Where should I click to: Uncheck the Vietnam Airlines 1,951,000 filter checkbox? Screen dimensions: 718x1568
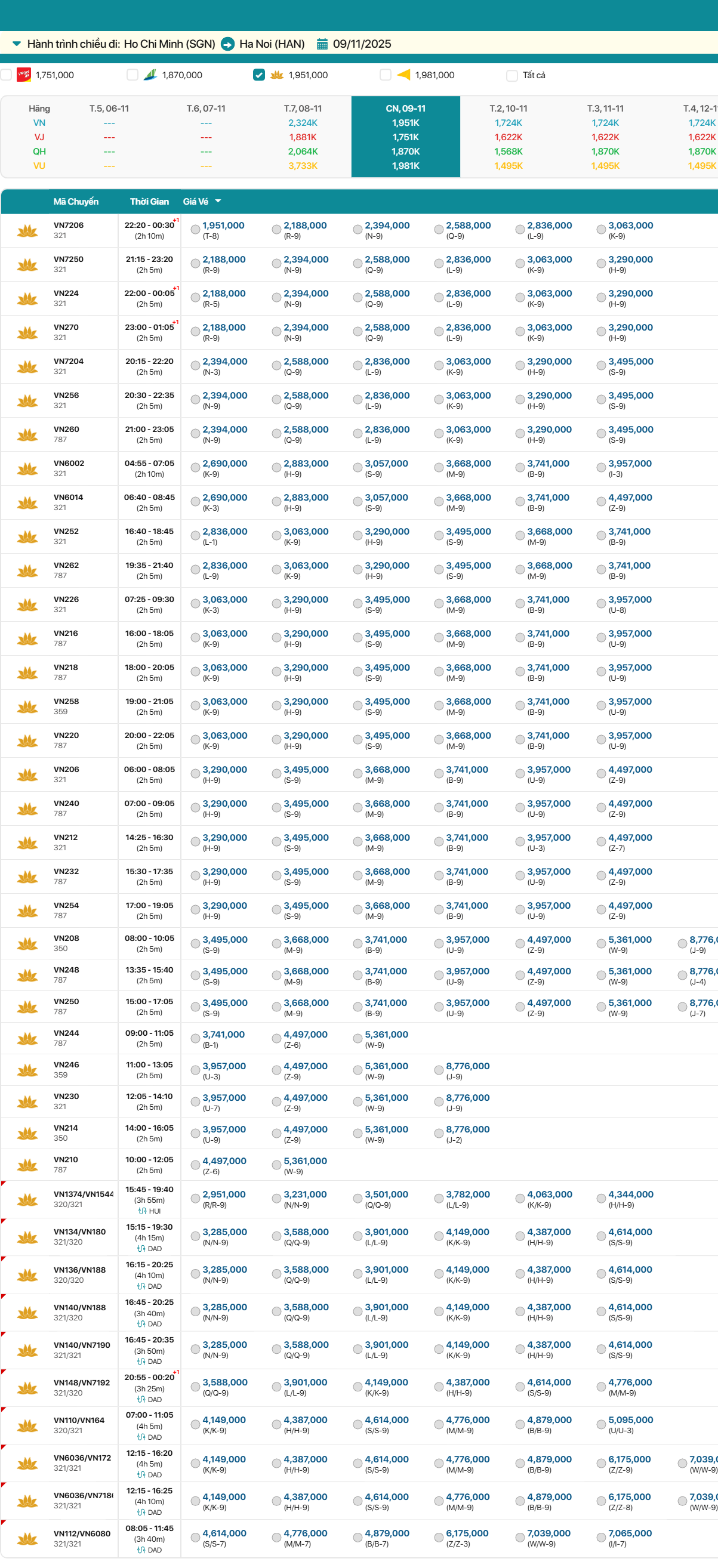[259, 75]
